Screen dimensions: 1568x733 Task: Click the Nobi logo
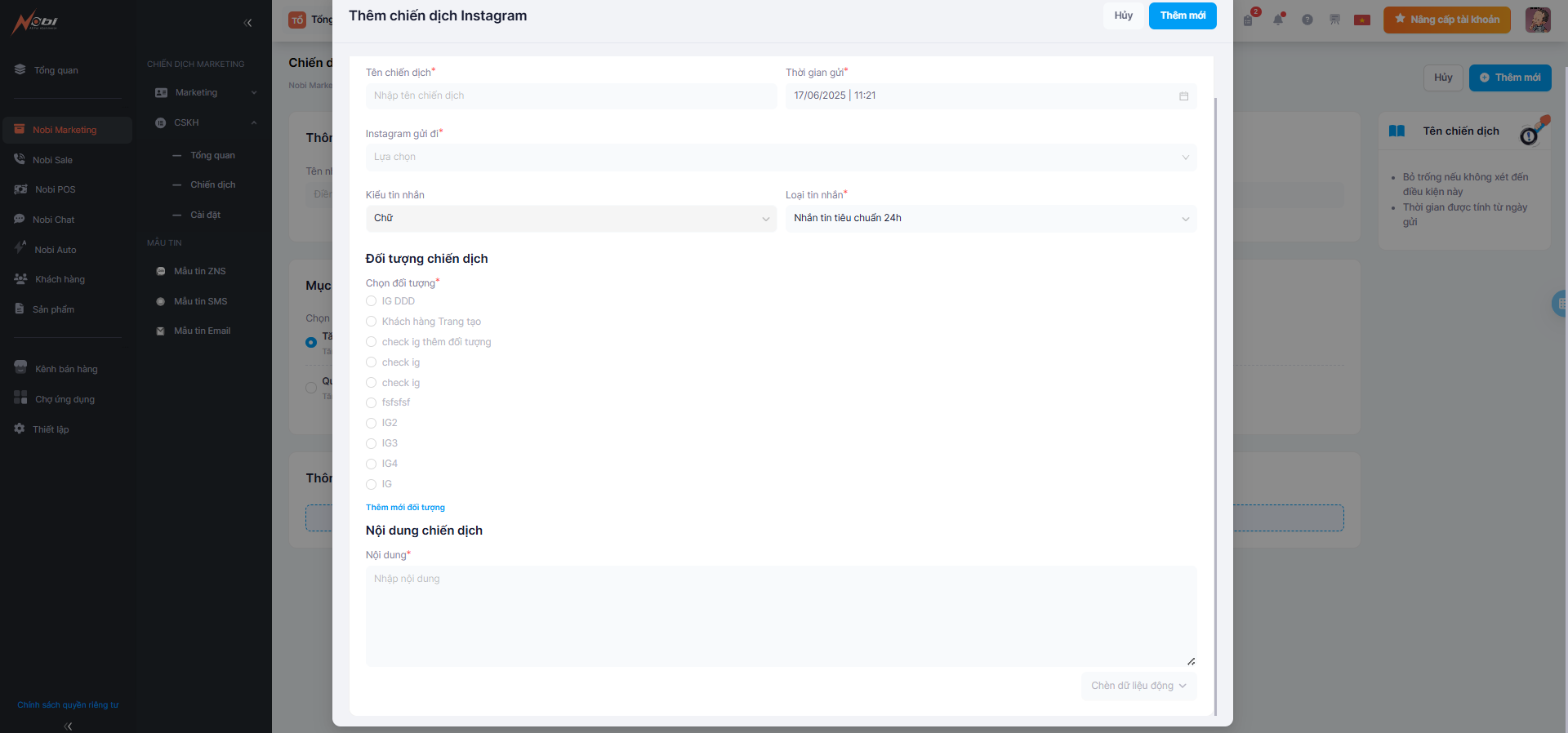35,22
